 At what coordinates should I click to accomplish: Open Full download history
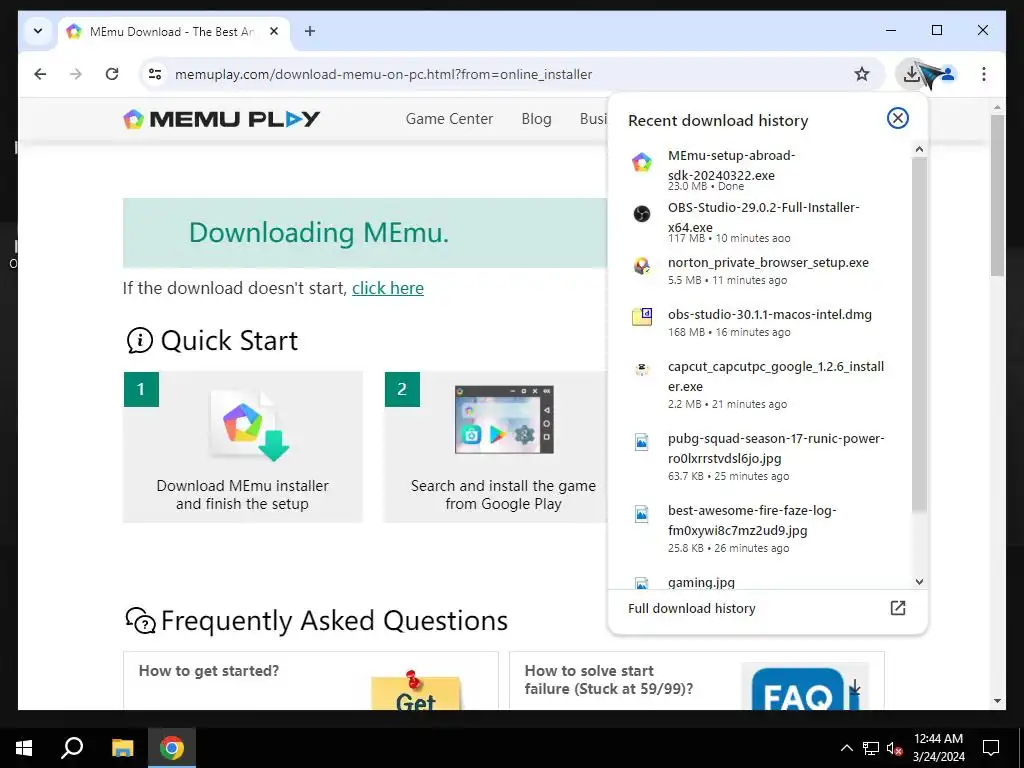[767, 608]
